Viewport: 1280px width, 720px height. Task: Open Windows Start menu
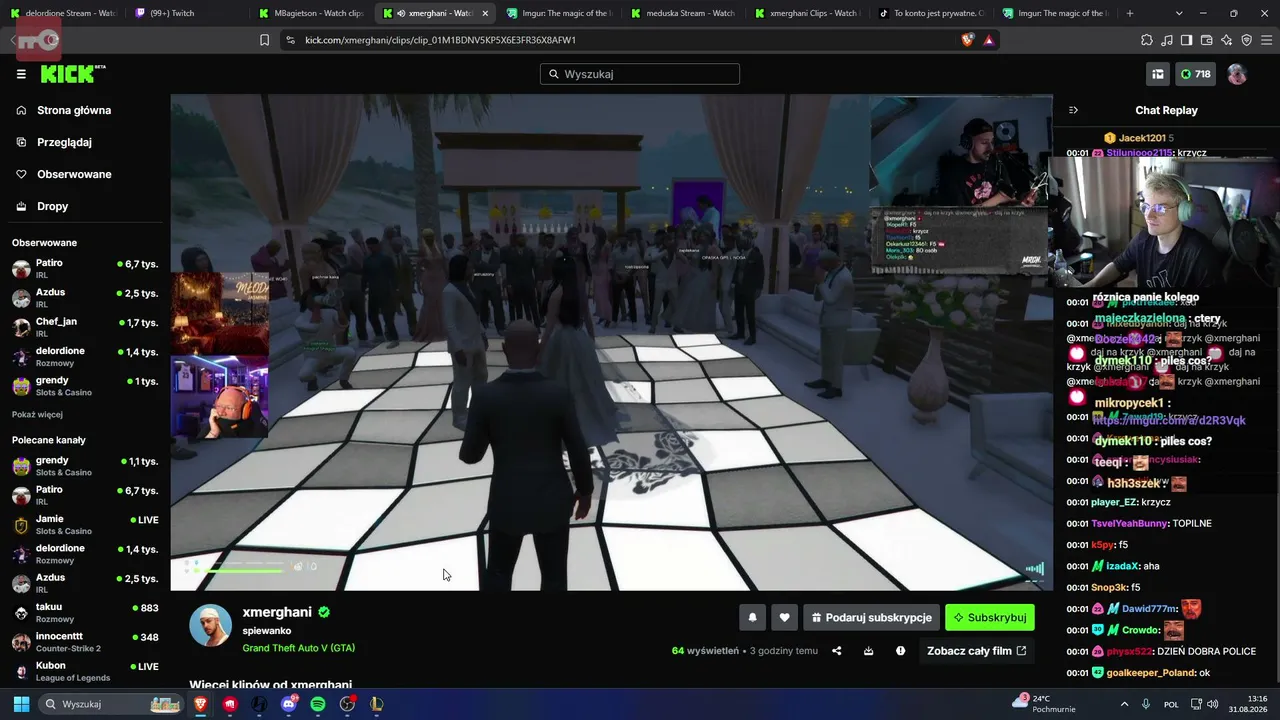click(x=21, y=704)
